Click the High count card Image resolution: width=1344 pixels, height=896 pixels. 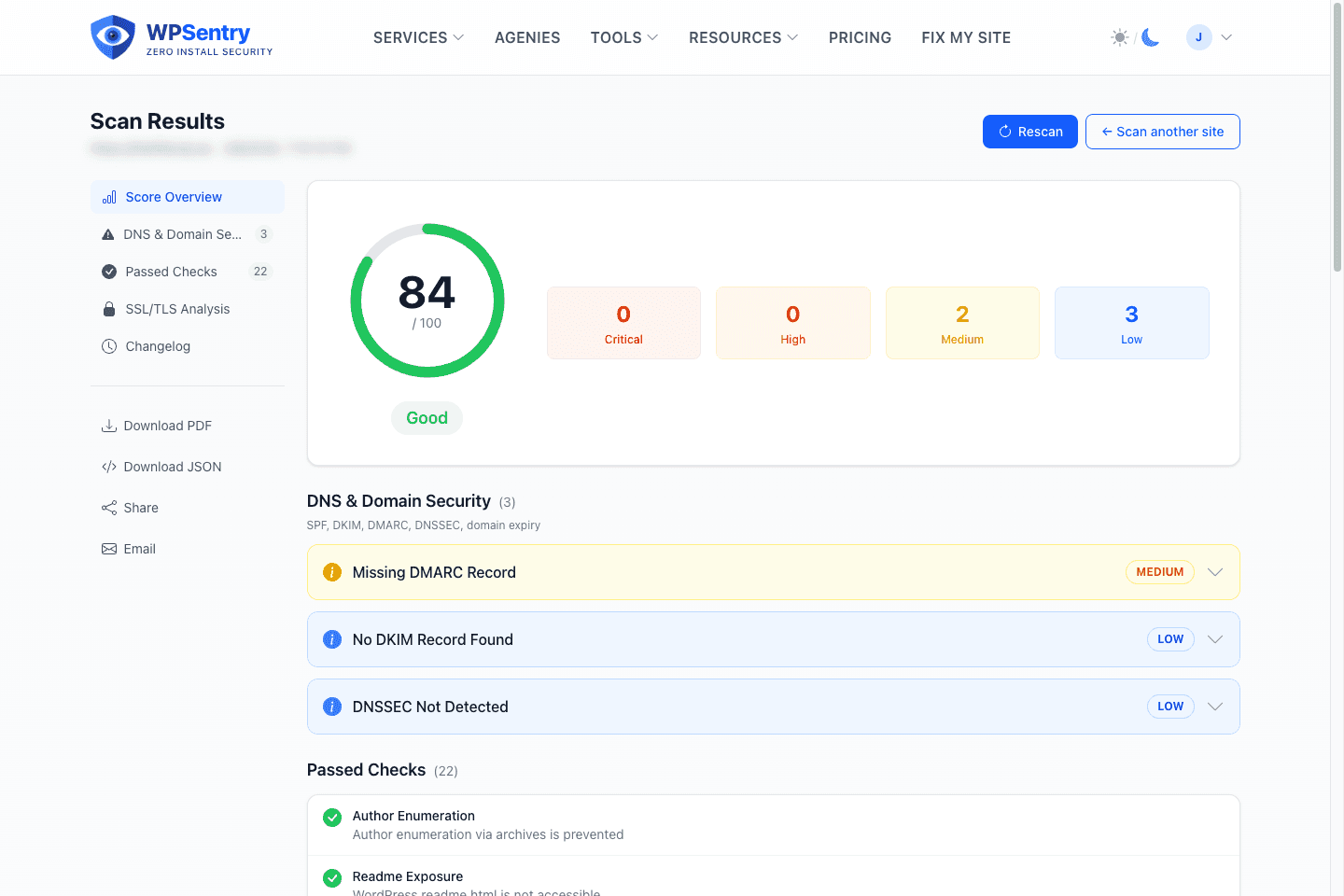[x=793, y=323]
